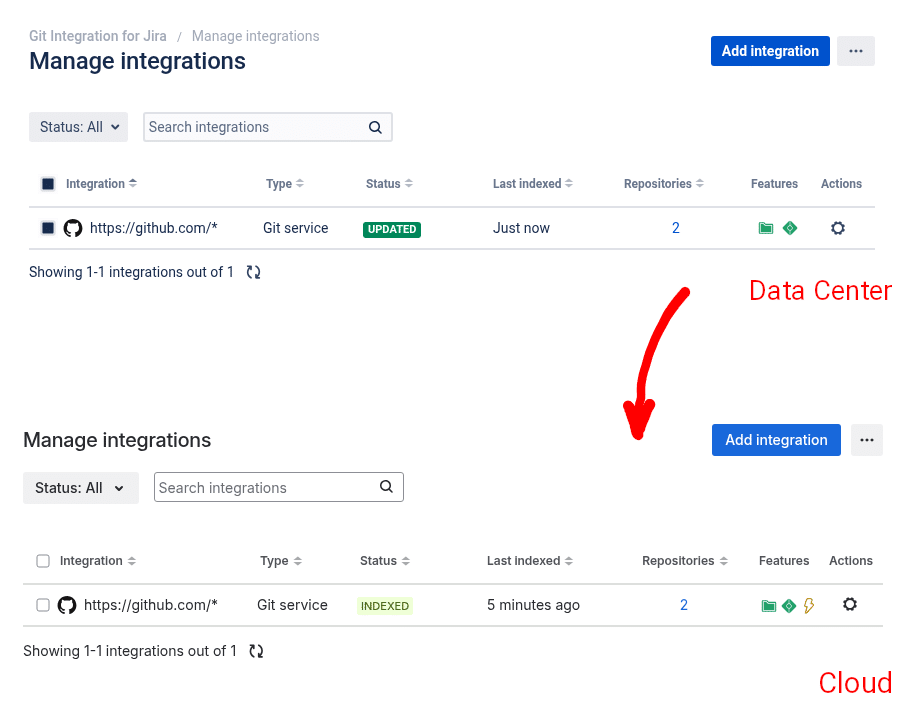This screenshot has height=720, width=905.
Task: Click Manage integrations breadcrumb item
Action: [x=256, y=36]
